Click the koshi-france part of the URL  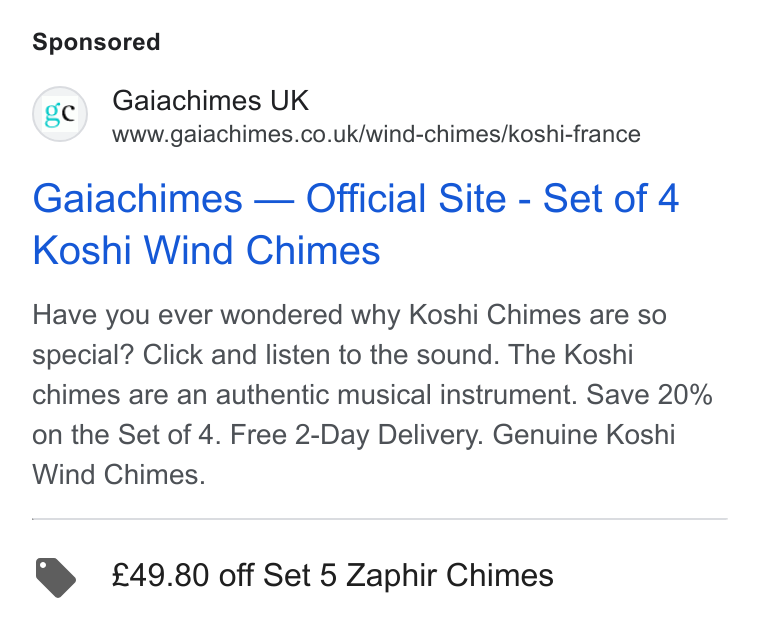tap(574, 134)
